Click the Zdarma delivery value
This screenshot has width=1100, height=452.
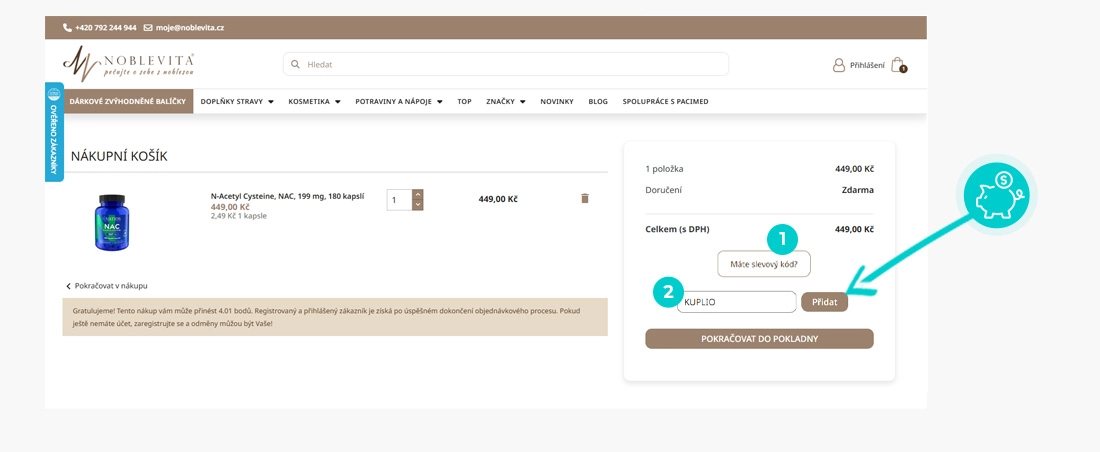[x=857, y=190]
